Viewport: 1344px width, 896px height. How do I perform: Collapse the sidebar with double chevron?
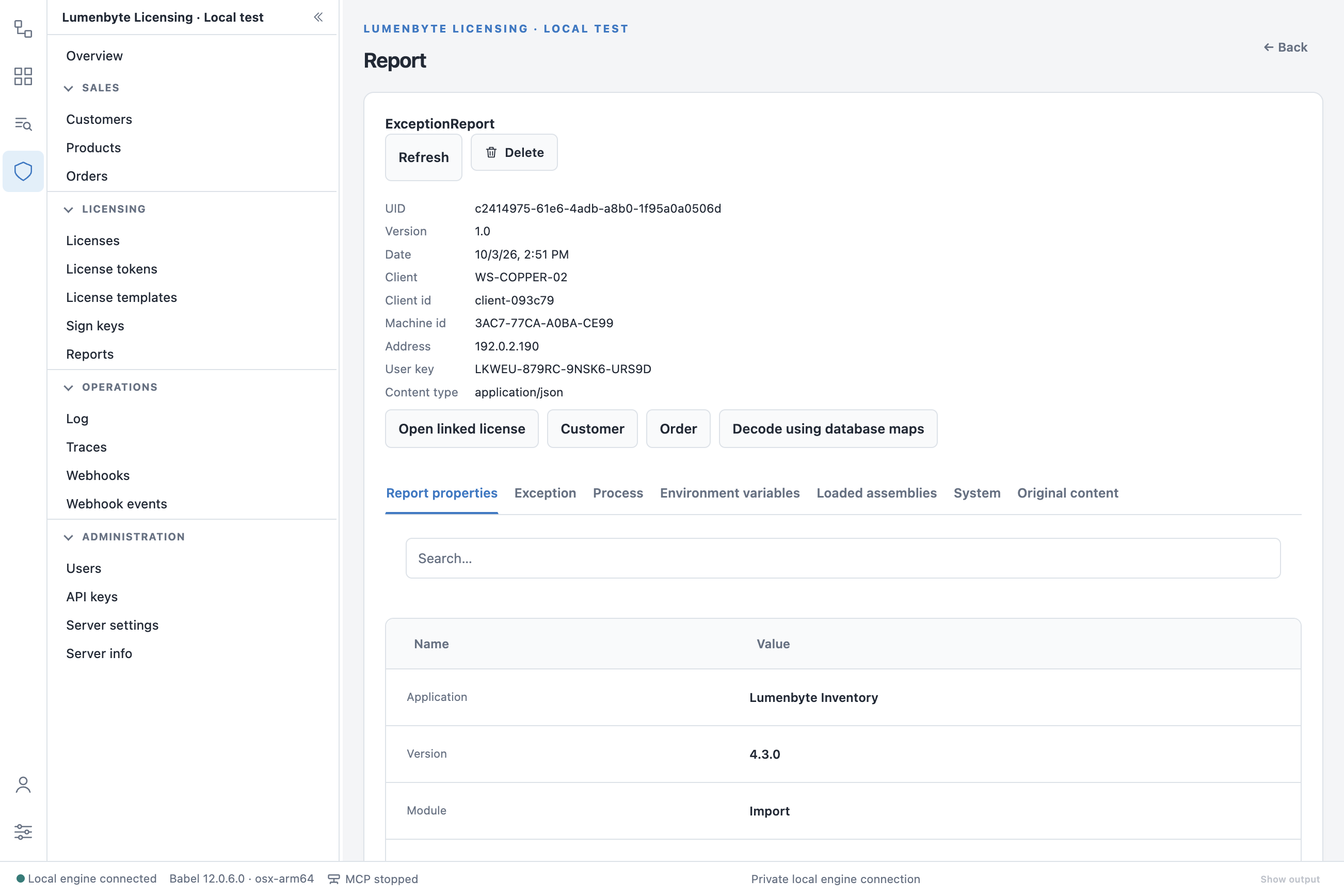[x=318, y=17]
